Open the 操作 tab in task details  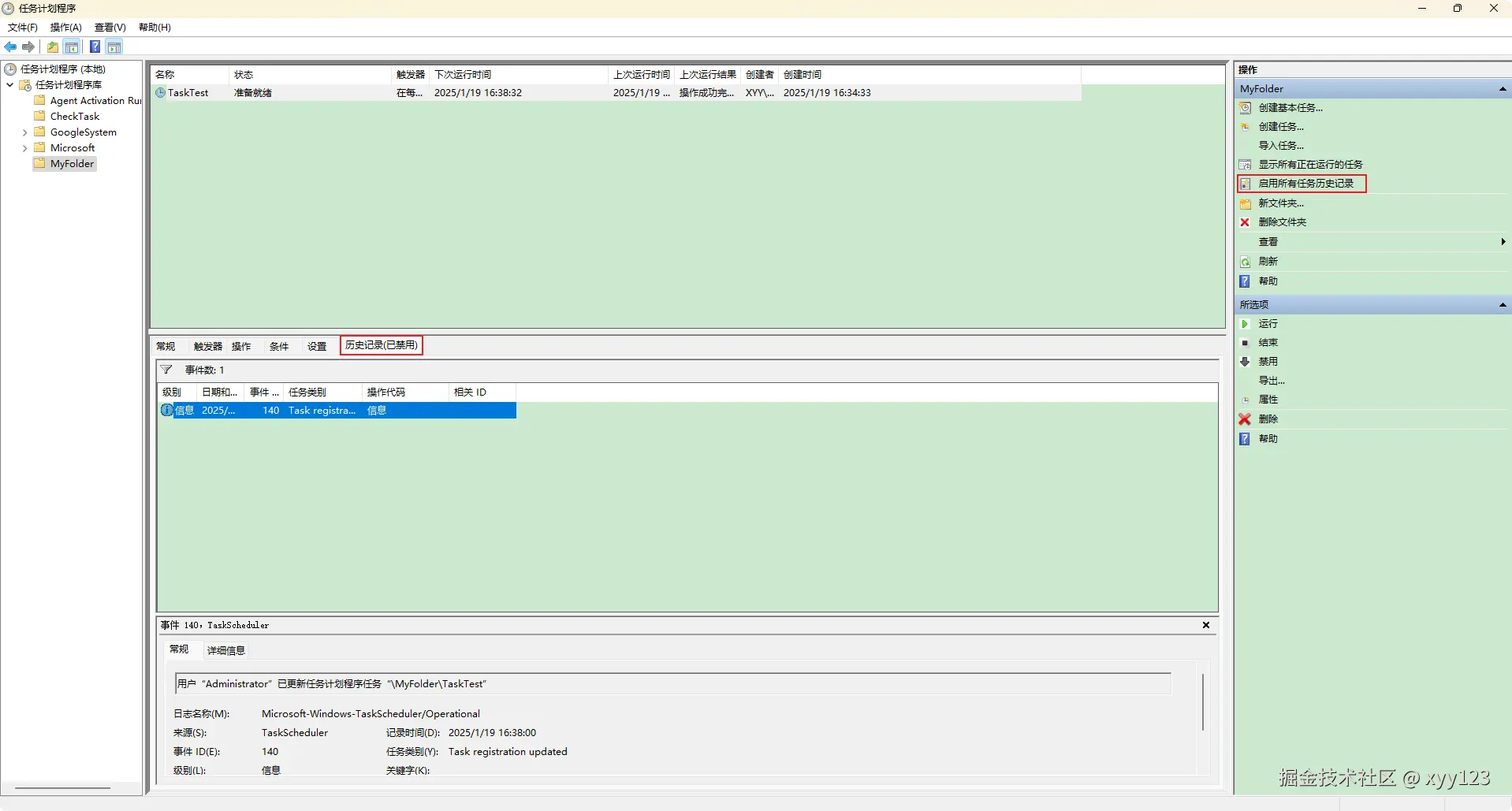[x=241, y=347]
